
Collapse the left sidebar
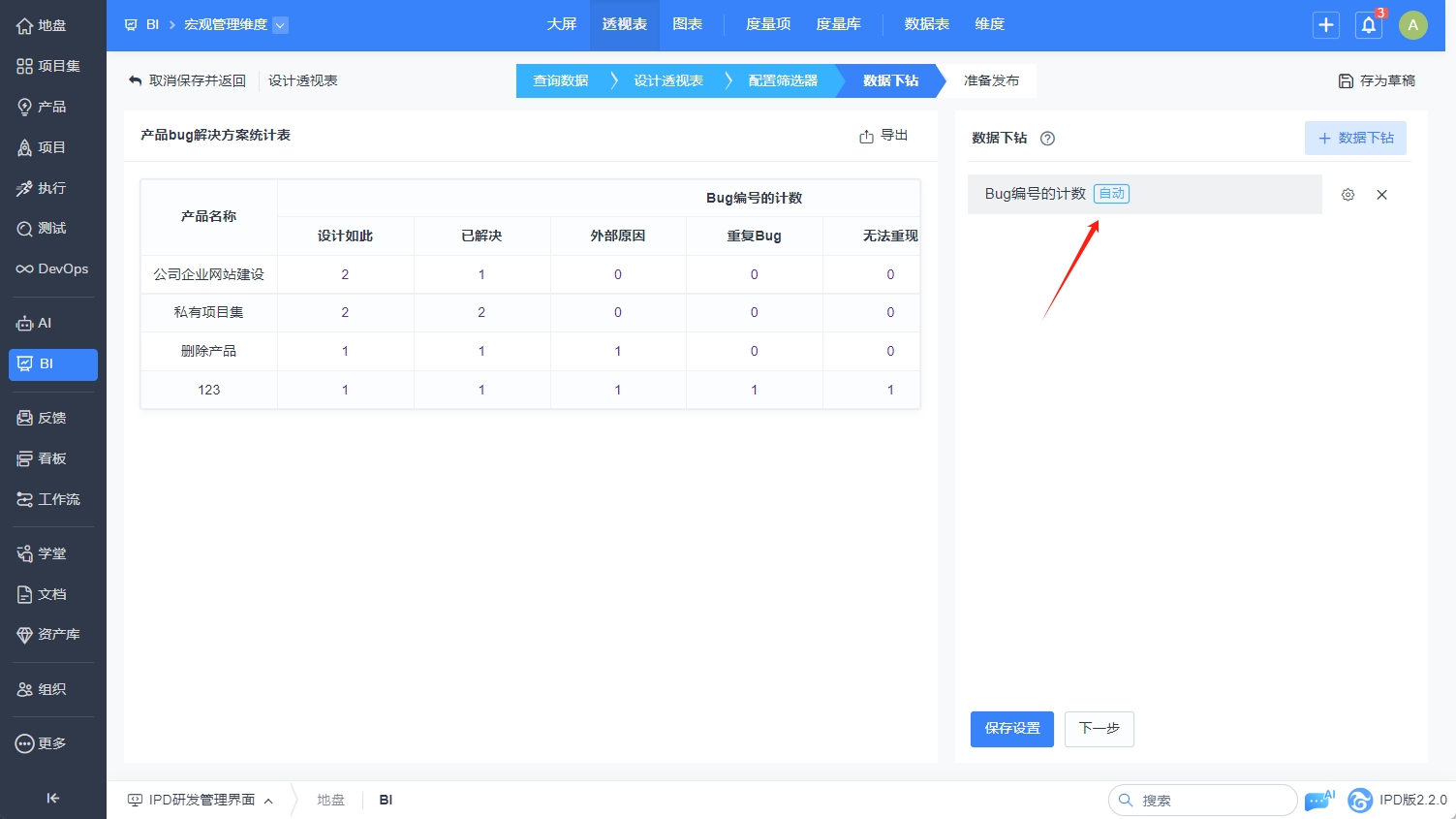[x=52, y=798]
